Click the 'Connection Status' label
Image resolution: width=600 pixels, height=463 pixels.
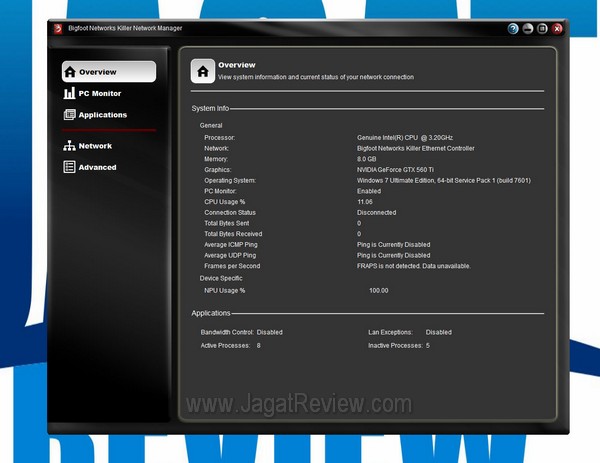(x=230, y=212)
